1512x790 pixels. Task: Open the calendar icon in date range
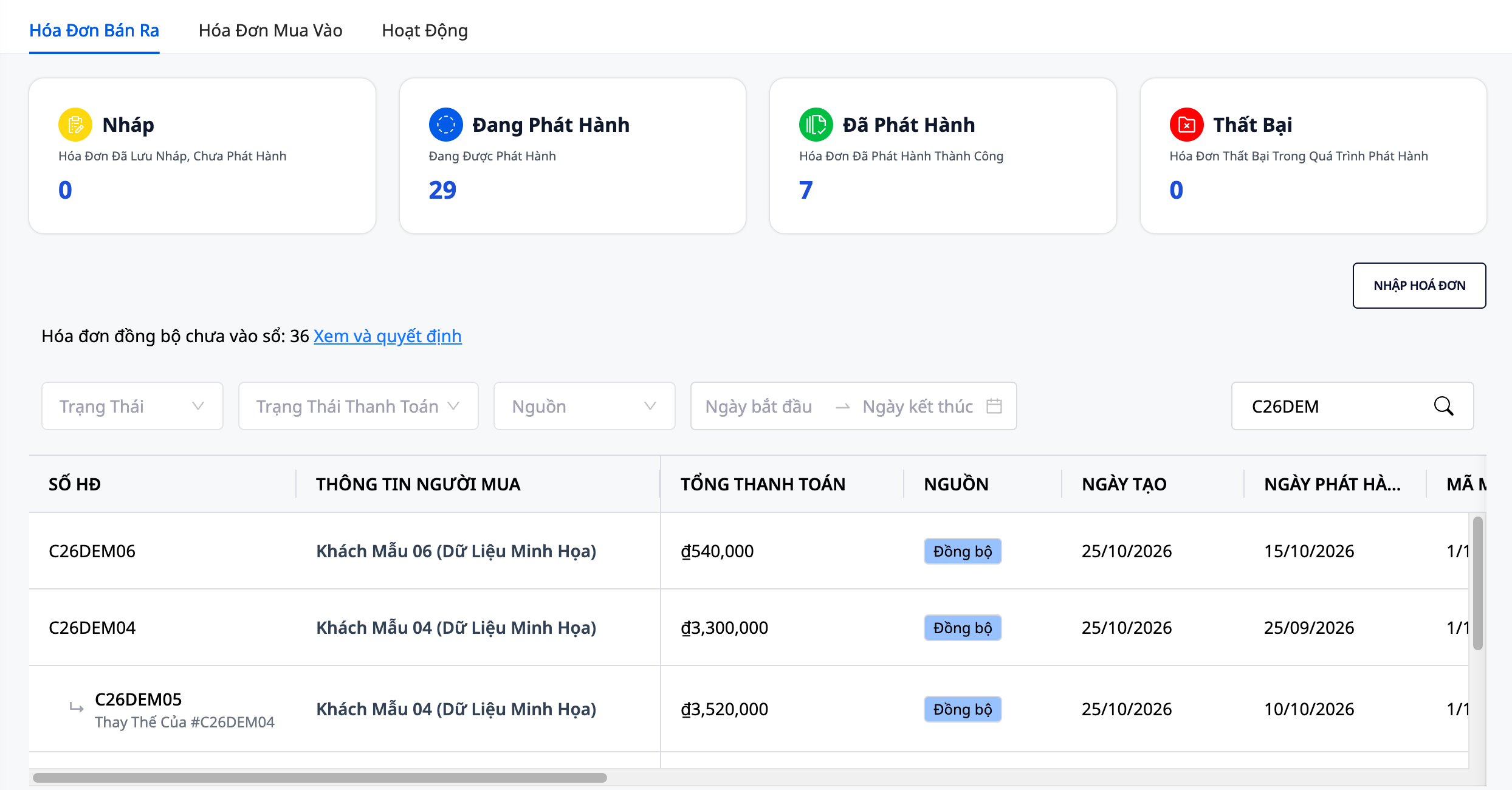coord(994,406)
